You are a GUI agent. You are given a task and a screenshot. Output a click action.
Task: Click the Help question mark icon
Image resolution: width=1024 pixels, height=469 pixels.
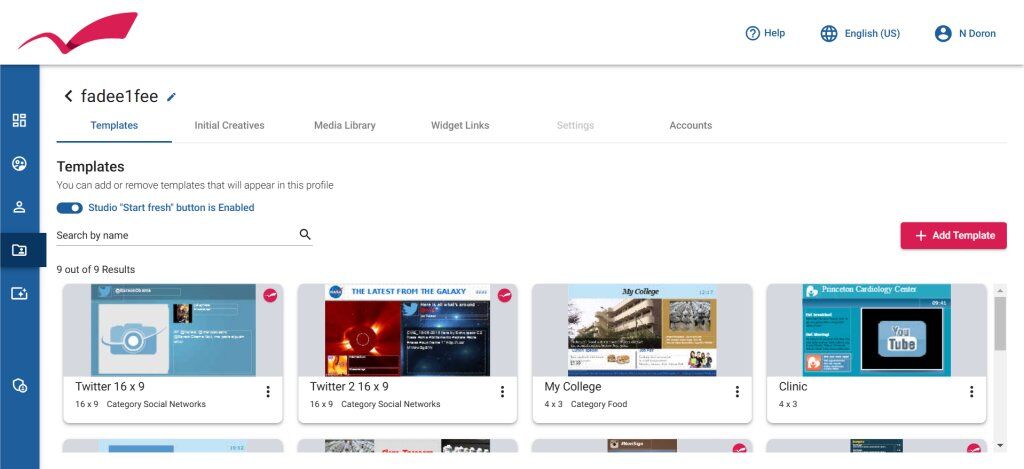753,33
